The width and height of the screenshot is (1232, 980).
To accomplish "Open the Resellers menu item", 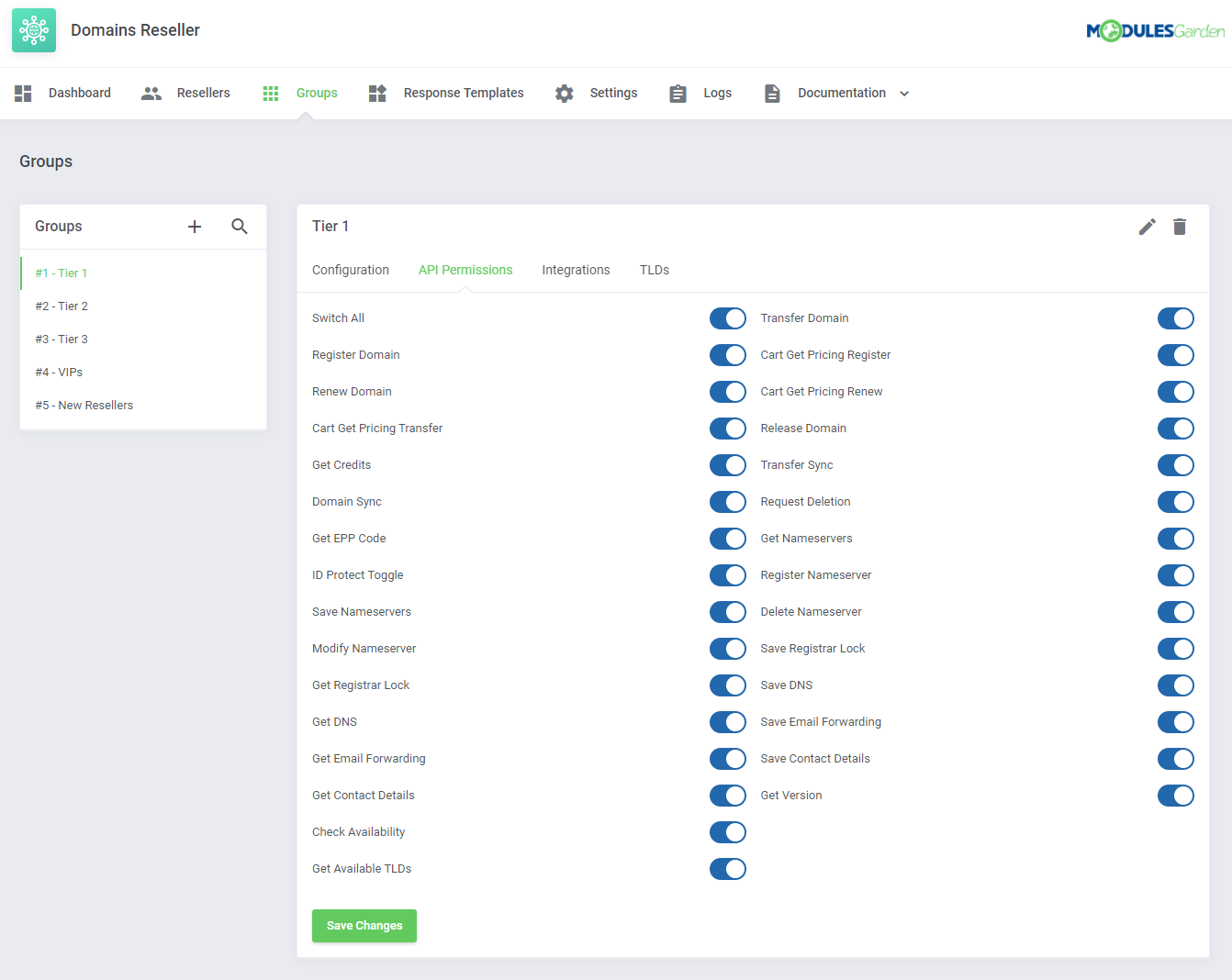I will 204,93.
